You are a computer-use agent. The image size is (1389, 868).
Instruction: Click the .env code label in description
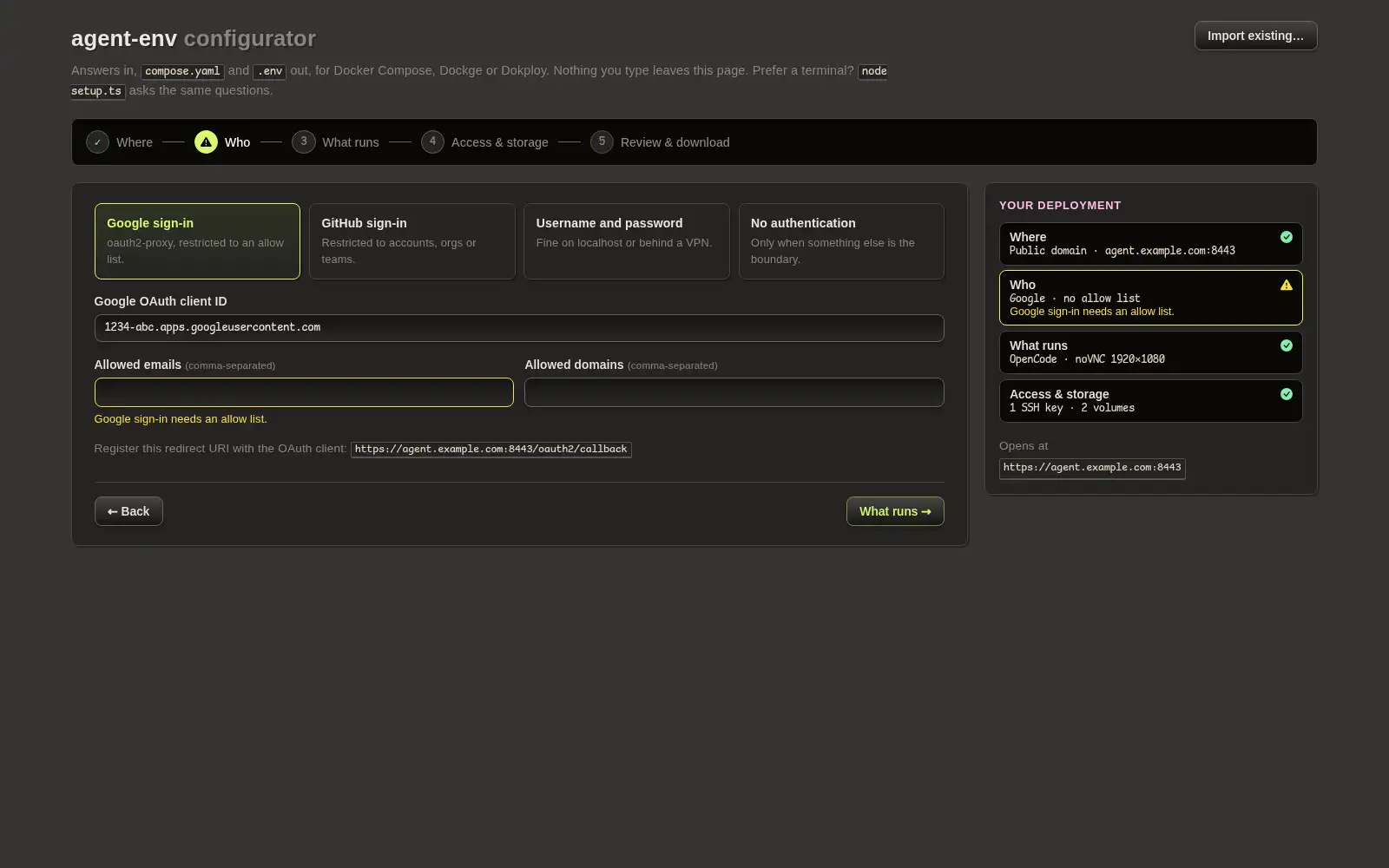269,71
